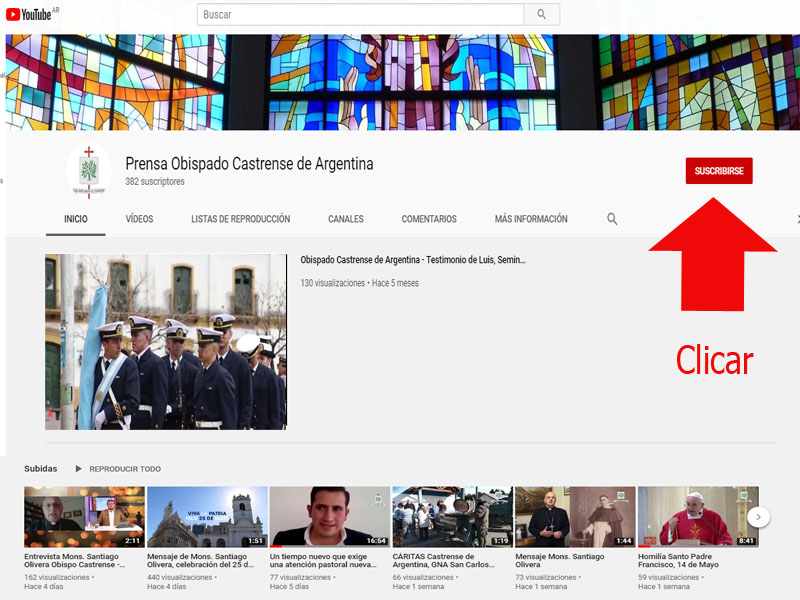Open the 25 de Mayo message thumbnail
The width and height of the screenshot is (800, 600).
point(207,517)
